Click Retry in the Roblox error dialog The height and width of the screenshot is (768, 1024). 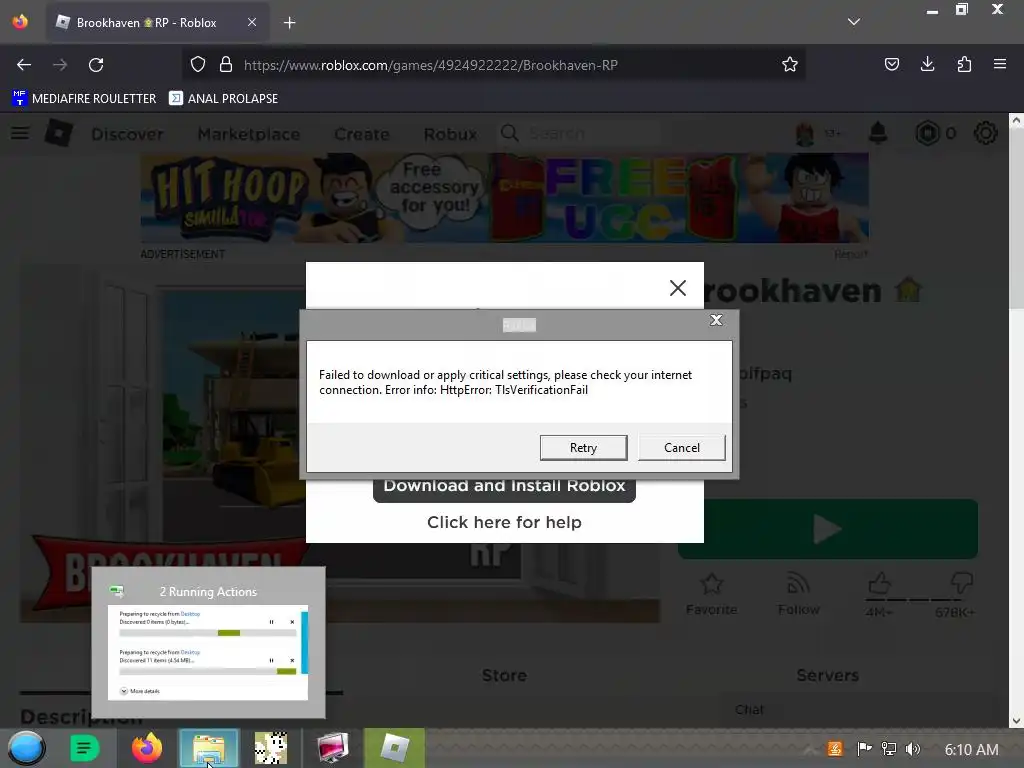tap(583, 447)
